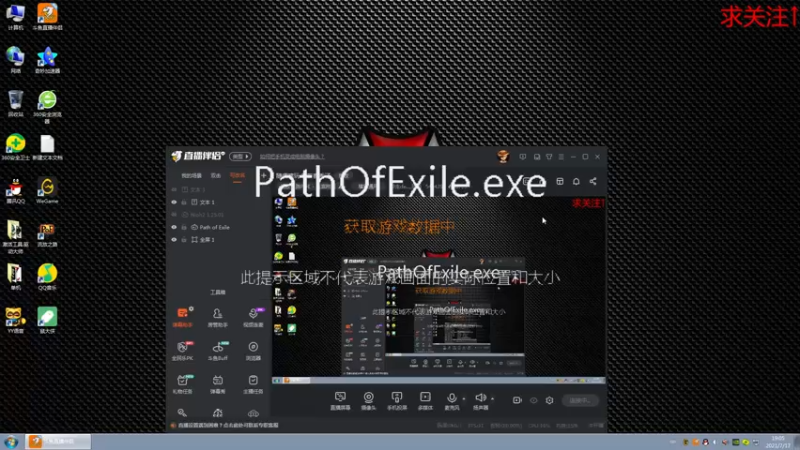Switch to the second scene tab

click(x=216, y=176)
